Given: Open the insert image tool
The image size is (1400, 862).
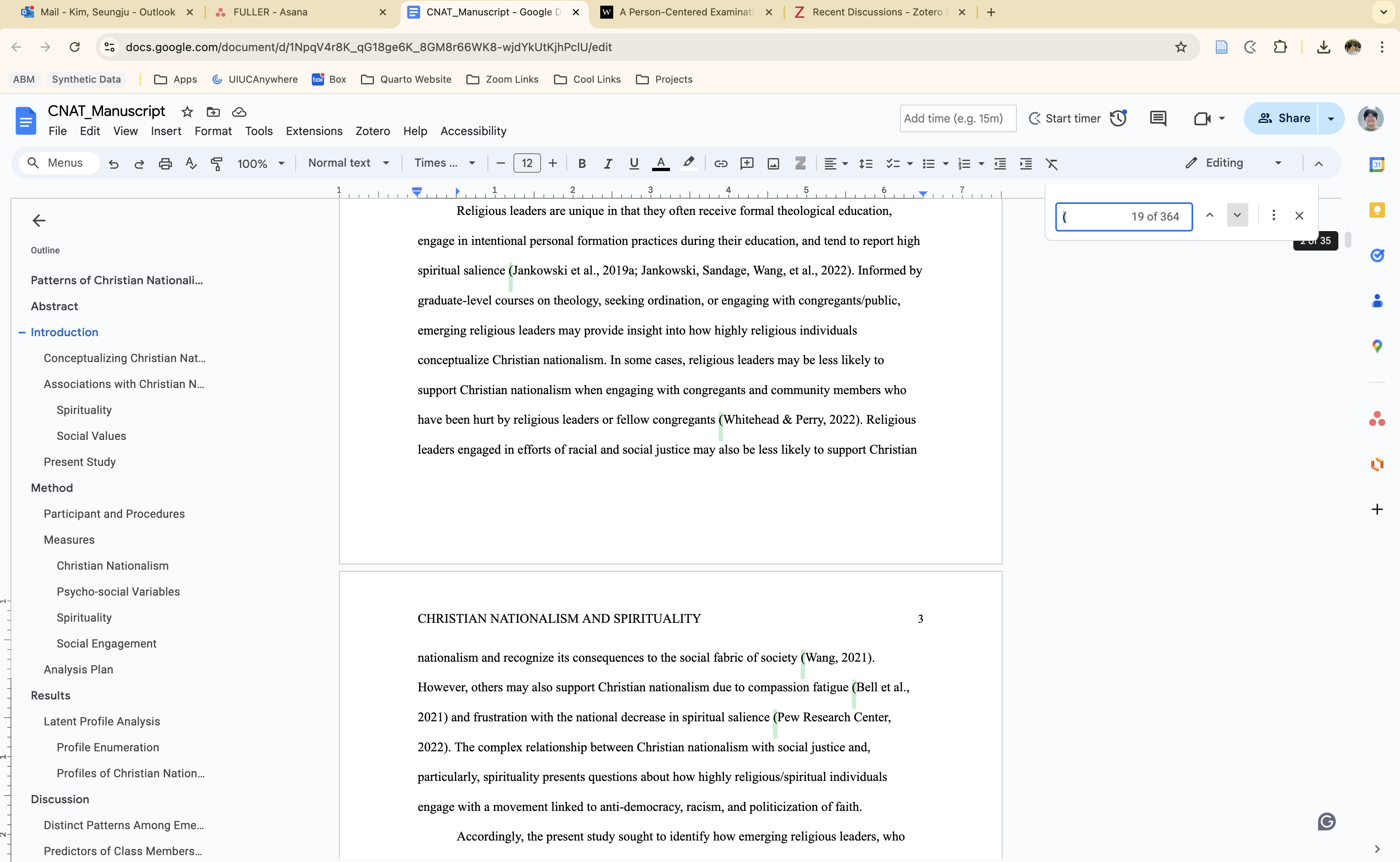Looking at the screenshot, I should coord(773,164).
